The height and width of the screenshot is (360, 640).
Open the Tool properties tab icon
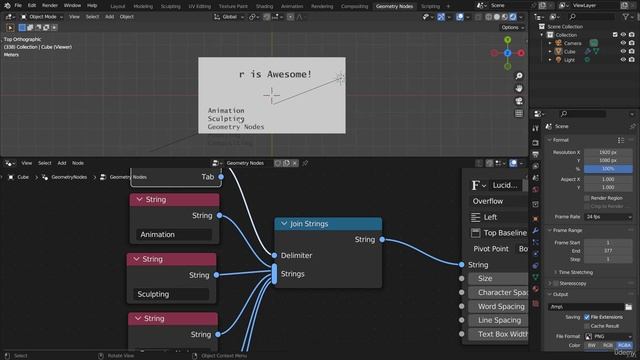[x=536, y=129]
